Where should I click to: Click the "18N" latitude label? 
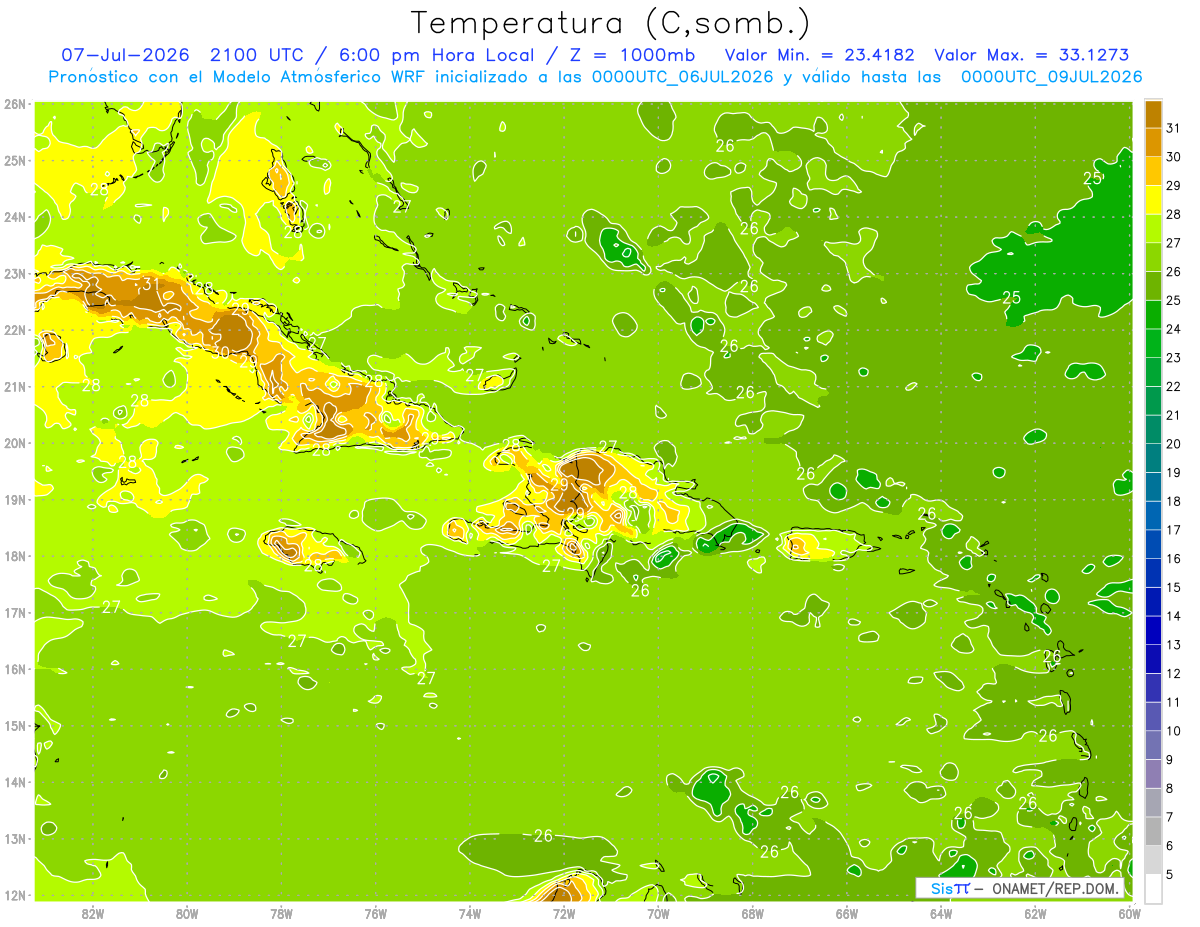click(x=15, y=556)
